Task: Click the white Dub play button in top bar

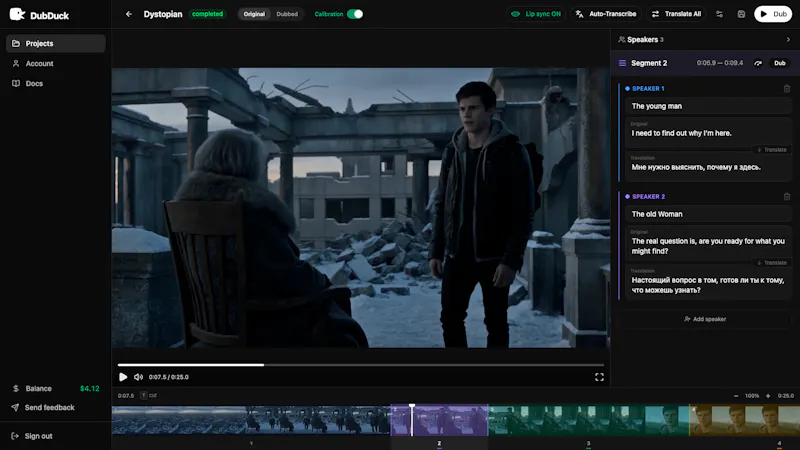Action: pyautogui.click(x=773, y=14)
